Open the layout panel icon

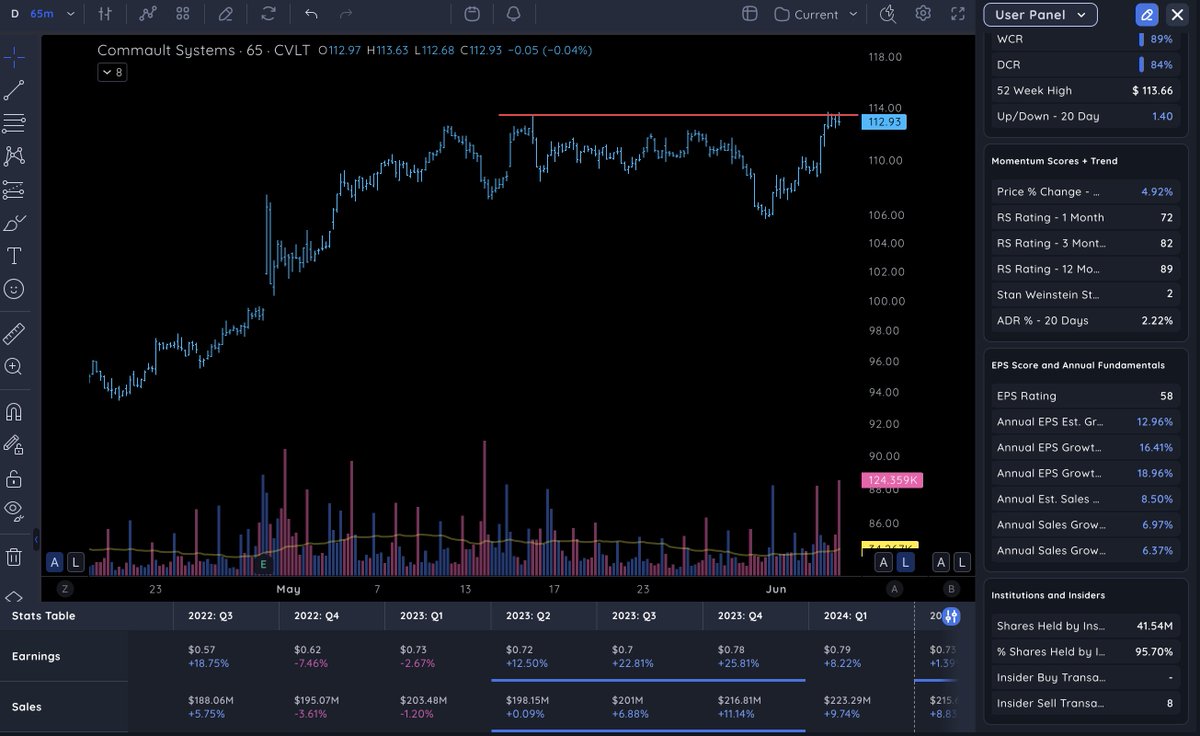click(x=749, y=14)
